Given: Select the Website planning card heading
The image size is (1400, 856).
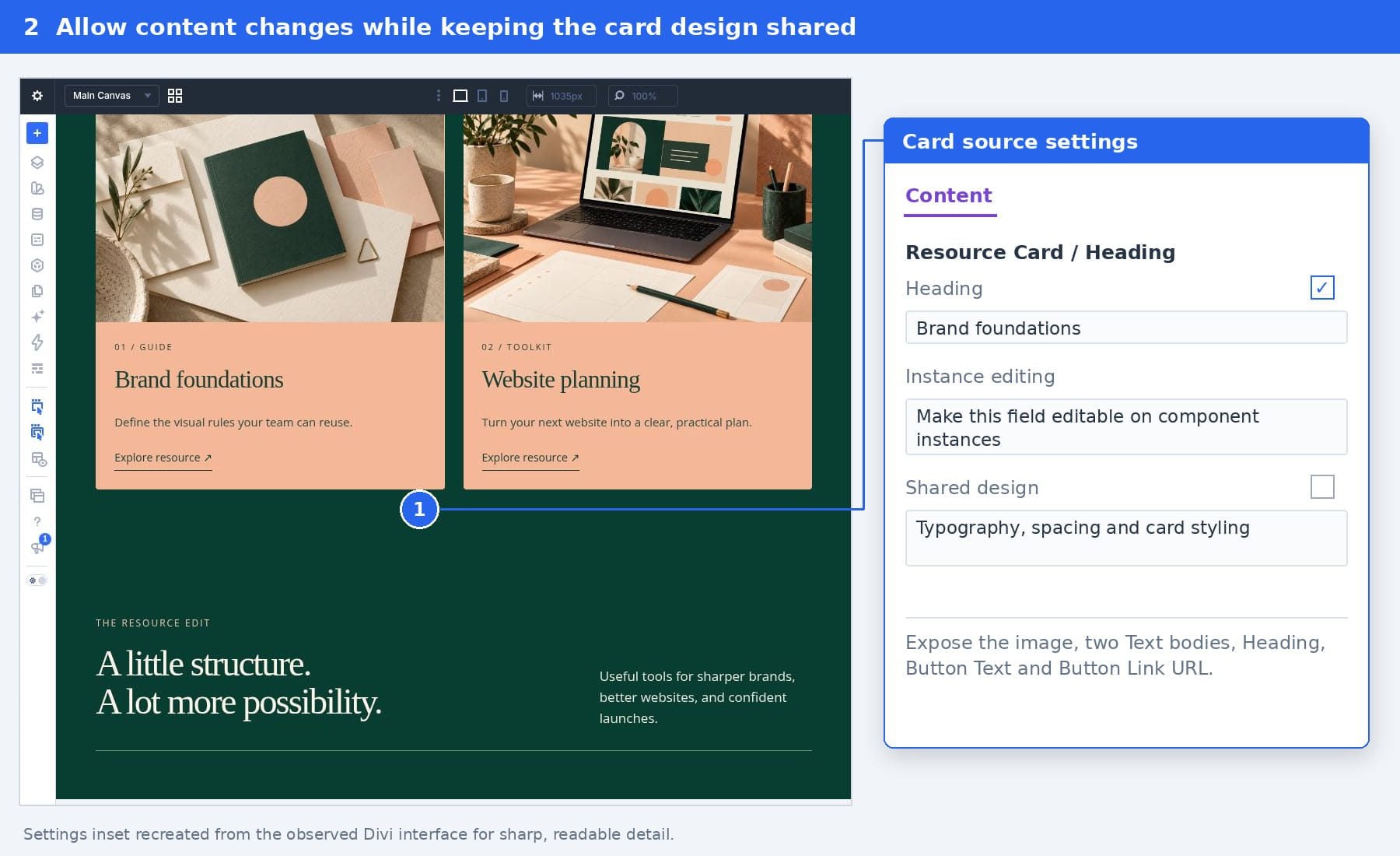Looking at the screenshot, I should [561, 380].
